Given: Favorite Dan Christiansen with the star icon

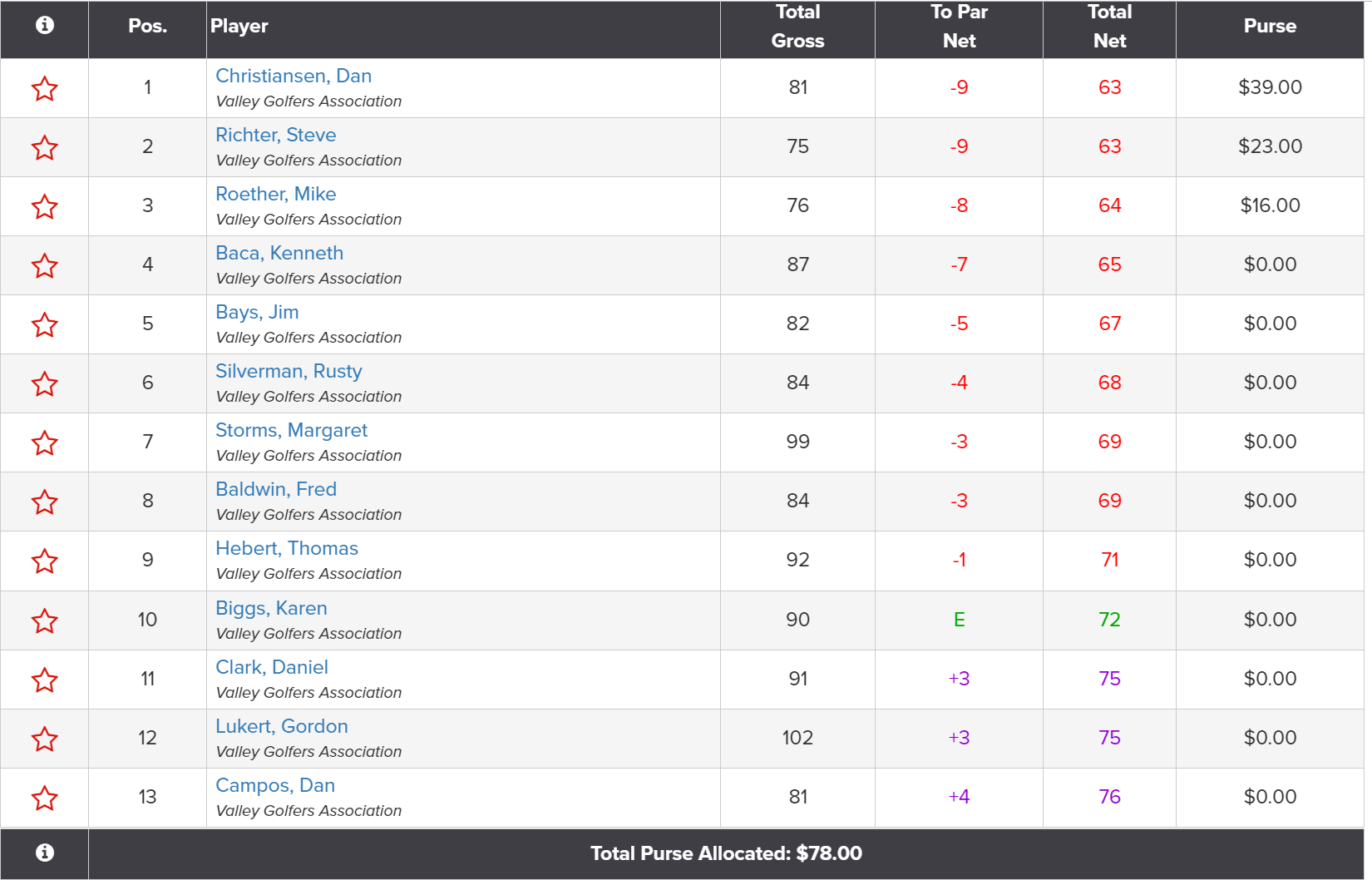Looking at the screenshot, I should [45, 88].
